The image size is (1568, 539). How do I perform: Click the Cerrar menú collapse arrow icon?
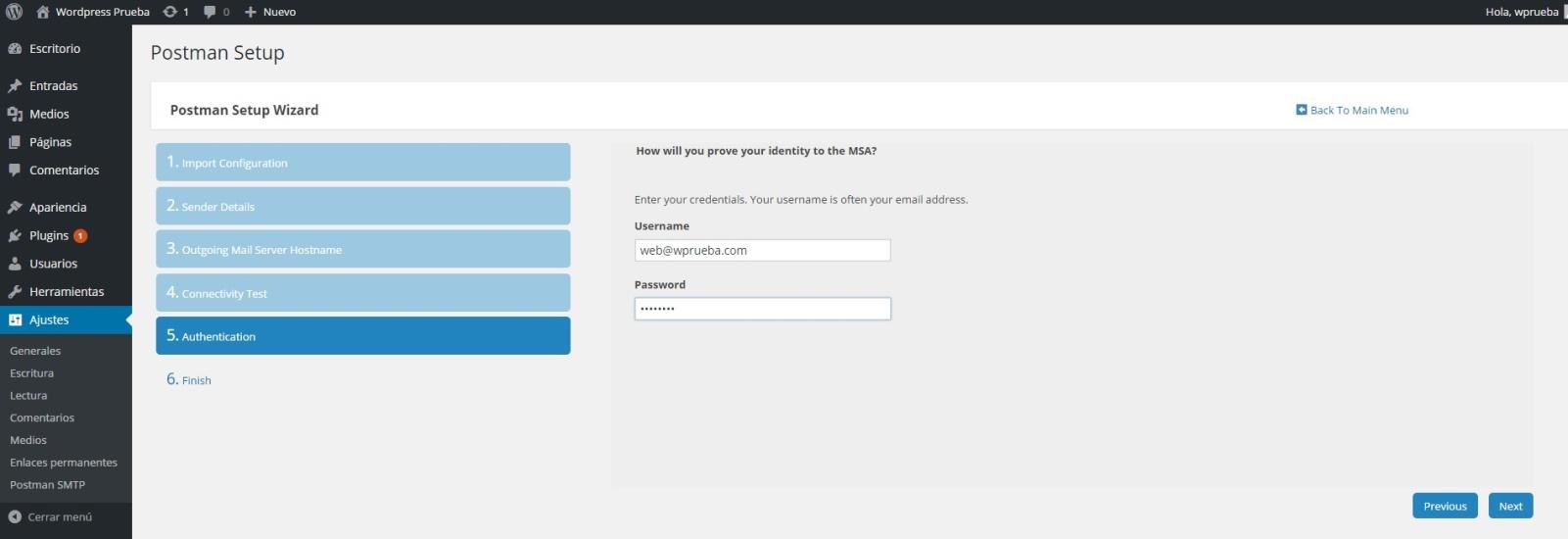(x=15, y=516)
